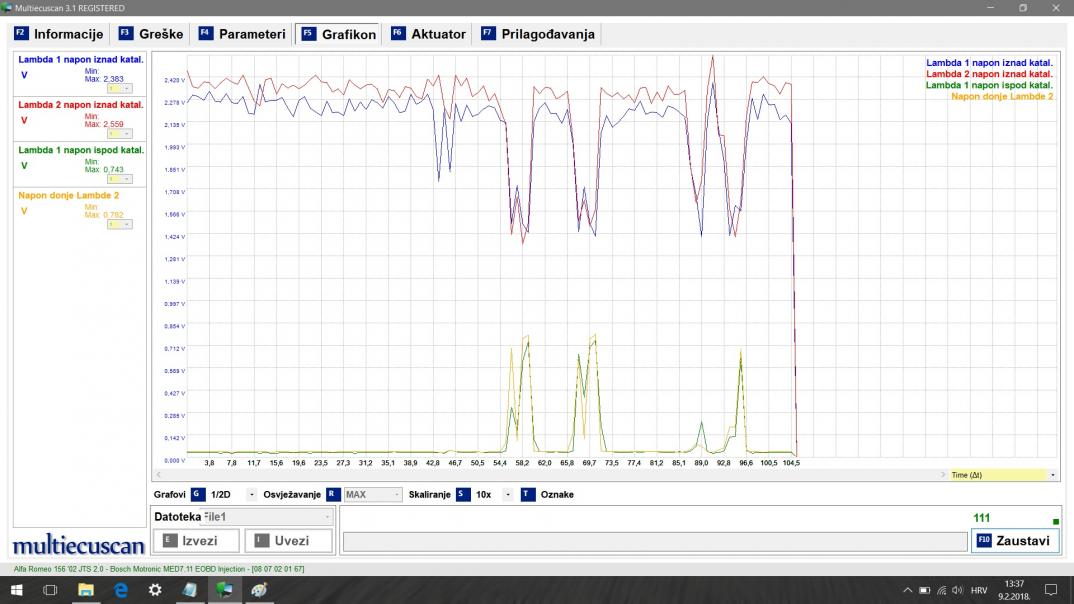
Task: Click the Oznake label
Action: tap(557, 494)
